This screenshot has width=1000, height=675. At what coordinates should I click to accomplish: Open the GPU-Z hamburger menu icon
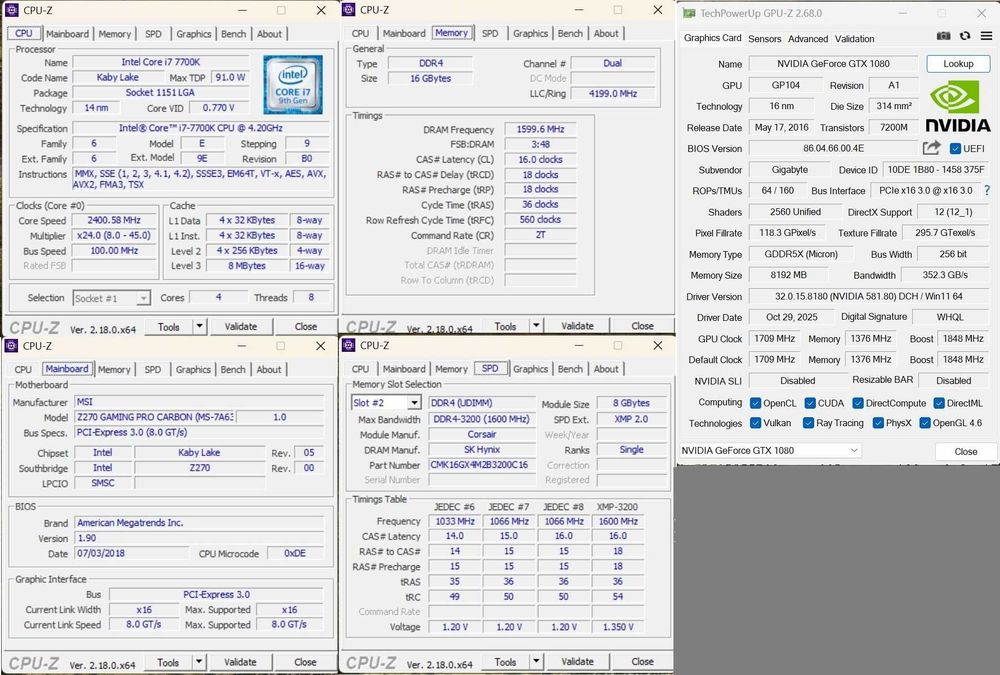986,36
